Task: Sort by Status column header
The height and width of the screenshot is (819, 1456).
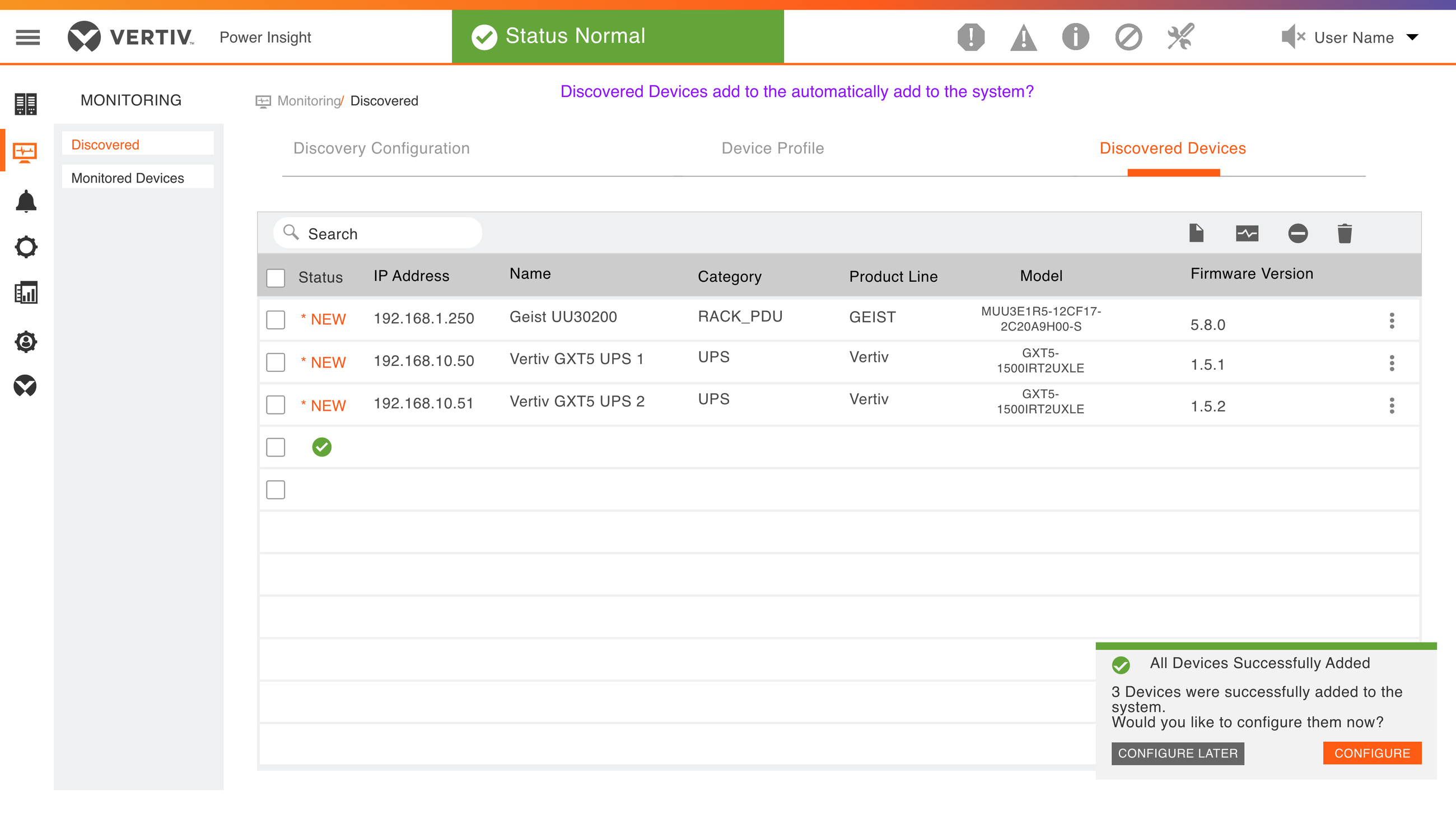Action: coord(320,277)
